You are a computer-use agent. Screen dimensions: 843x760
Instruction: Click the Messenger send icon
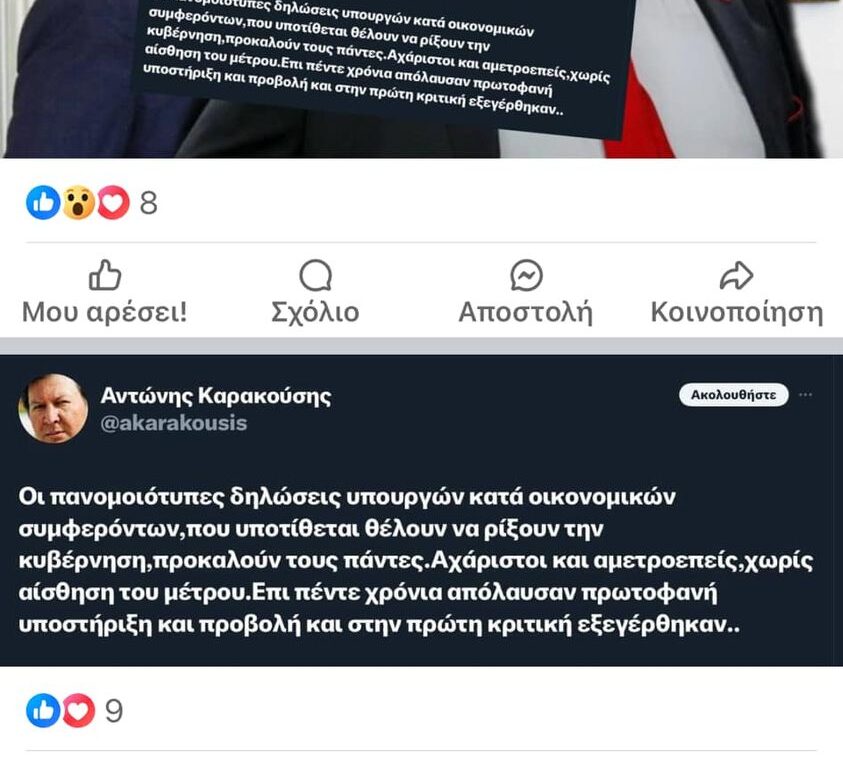click(526, 276)
